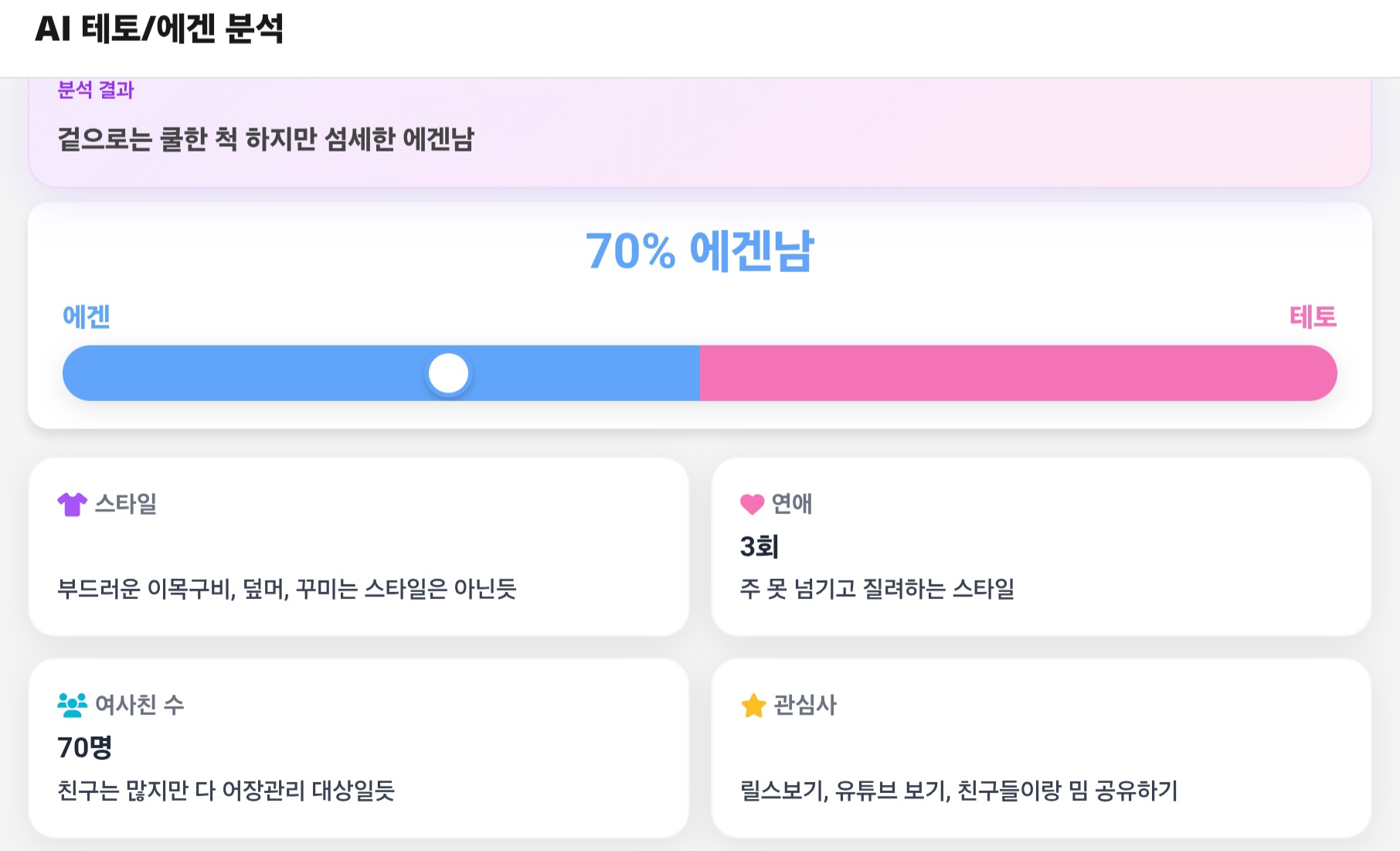This screenshot has width=1400, height=851.
Task: Click the 70% 에겐남 result heading
Action: (x=700, y=251)
